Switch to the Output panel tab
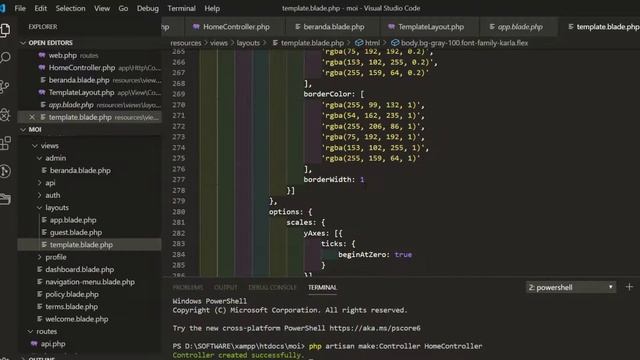This screenshot has height=360, width=640. [x=225, y=287]
